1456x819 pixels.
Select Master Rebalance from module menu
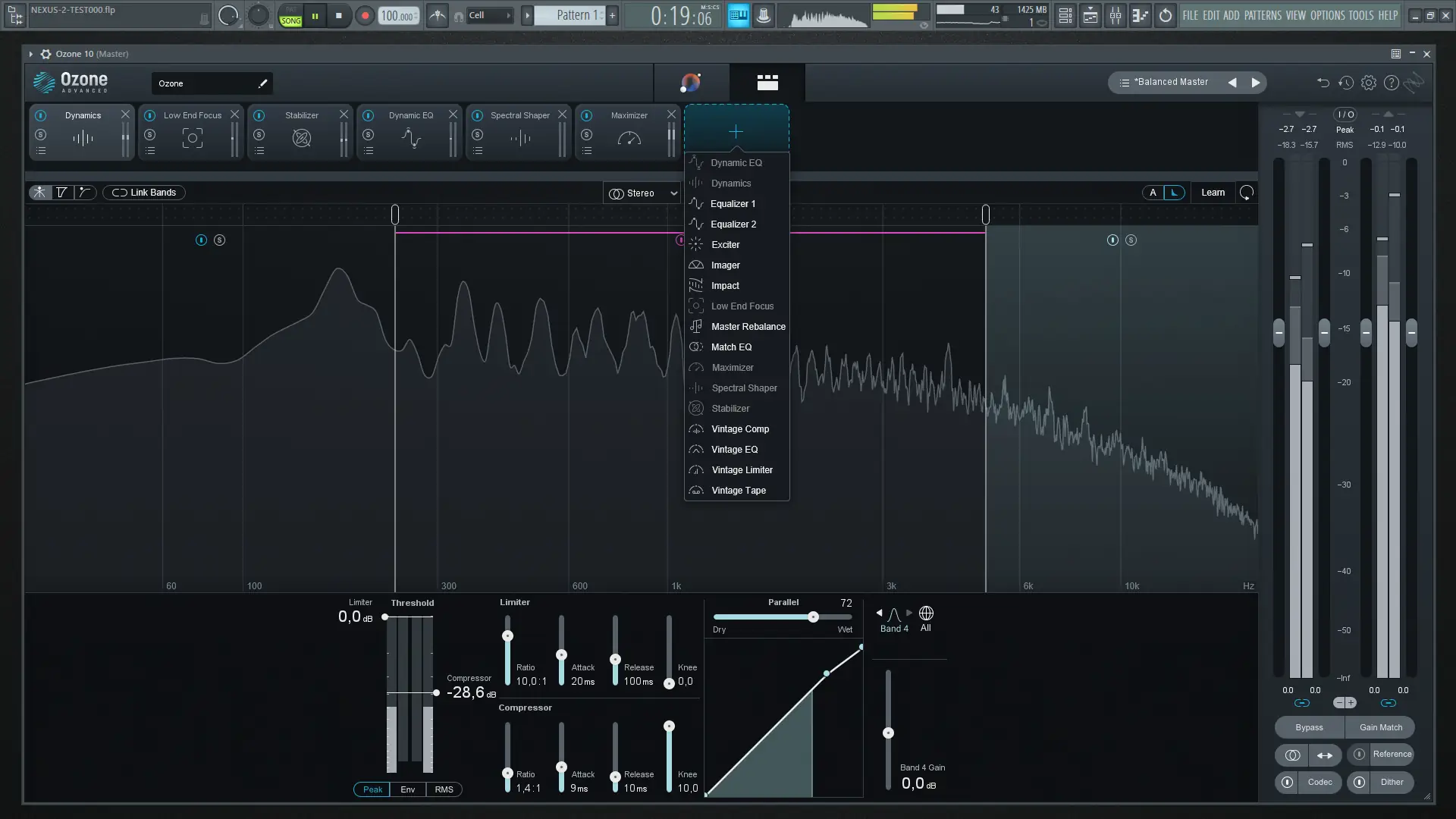[x=748, y=327]
